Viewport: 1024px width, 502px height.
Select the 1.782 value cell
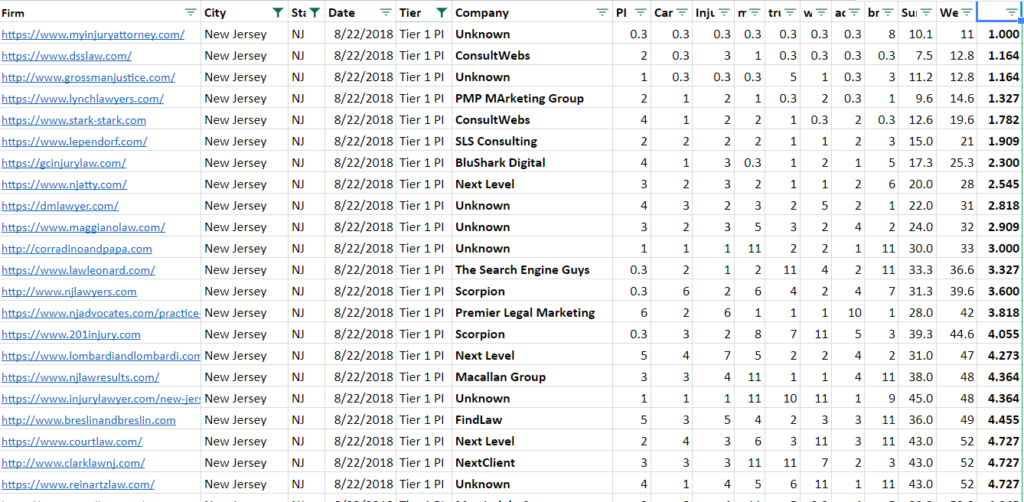click(x=1000, y=120)
